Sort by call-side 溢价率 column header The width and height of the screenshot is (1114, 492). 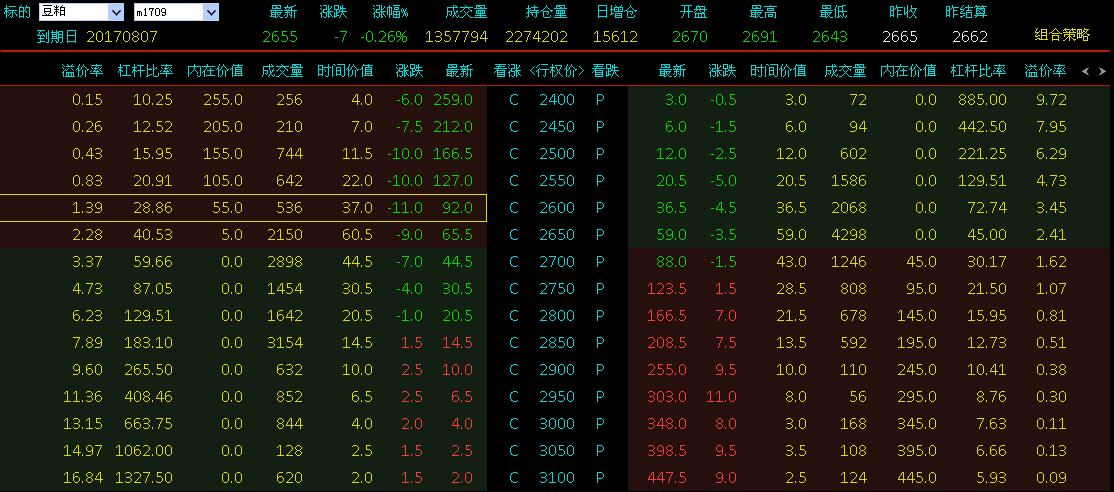tap(82, 71)
